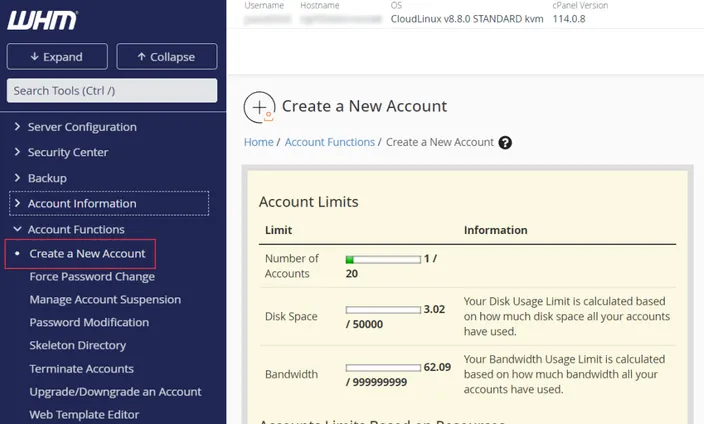The height and width of the screenshot is (424, 704).
Task: Click the down arrow icon on Expand
Action: [35, 57]
